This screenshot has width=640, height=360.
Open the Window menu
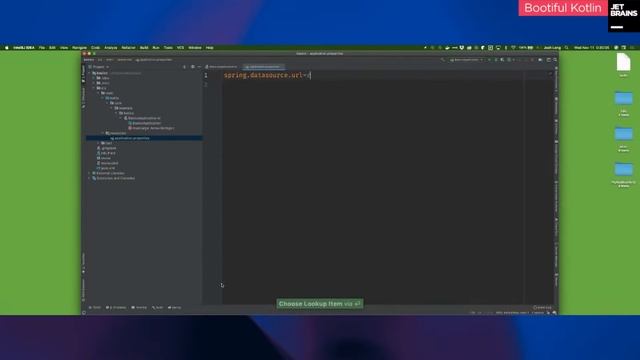click(x=195, y=48)
